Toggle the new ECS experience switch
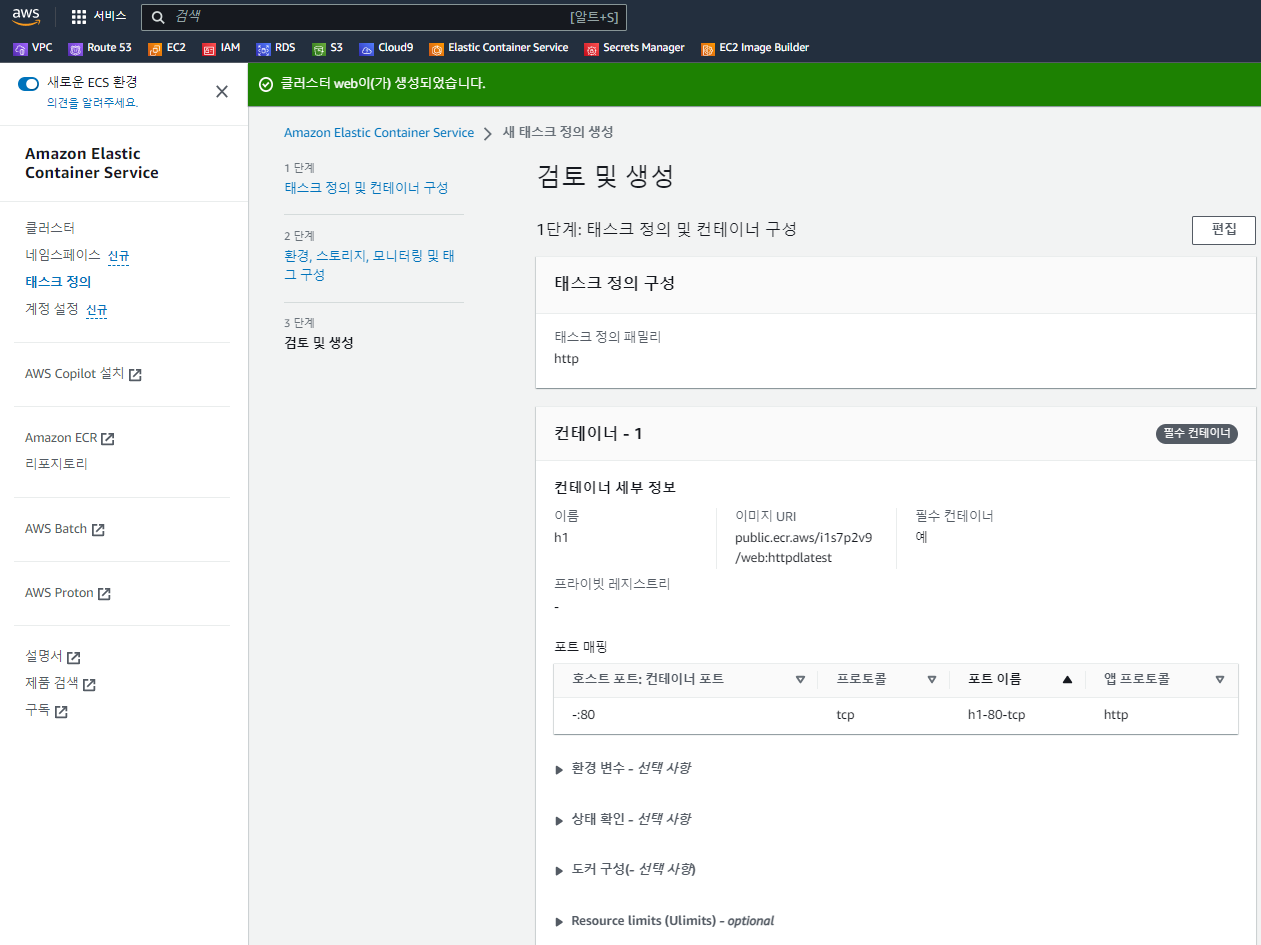The image size is (1261, 945). coord(28,84)
